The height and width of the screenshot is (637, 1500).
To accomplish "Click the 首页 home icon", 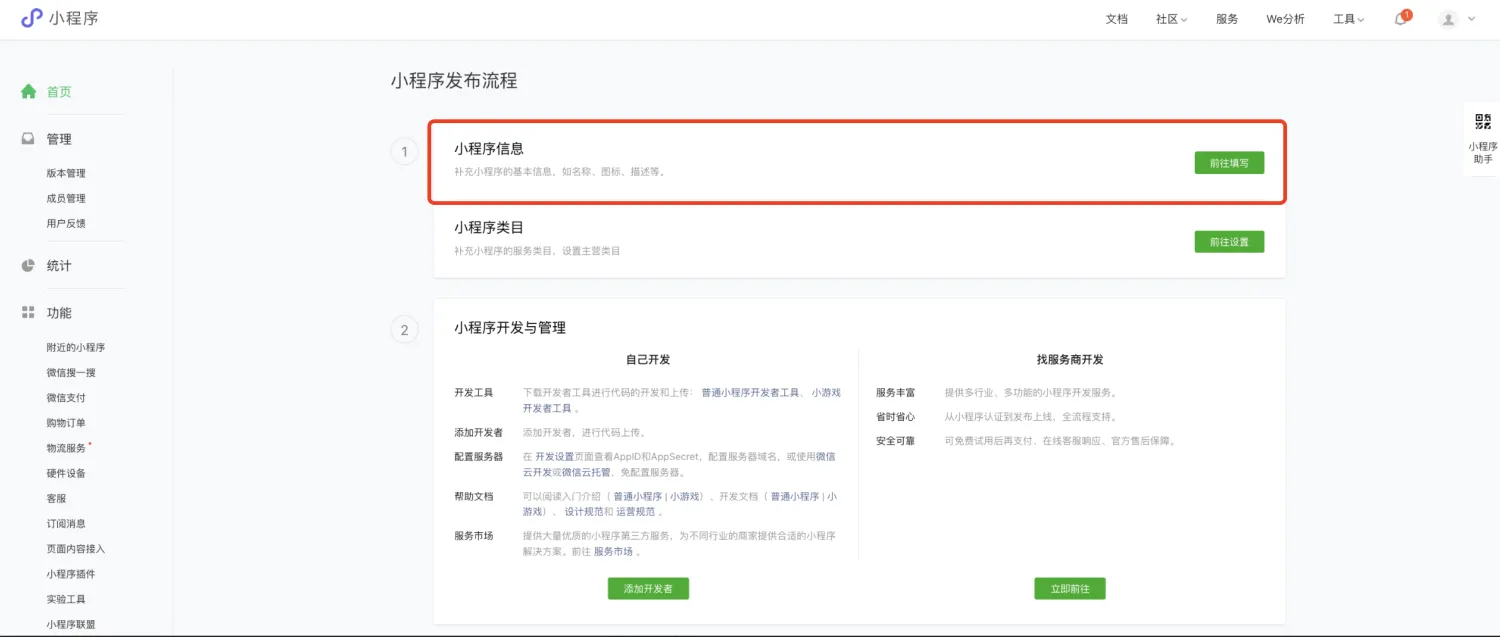I will [x=29, y=91].
